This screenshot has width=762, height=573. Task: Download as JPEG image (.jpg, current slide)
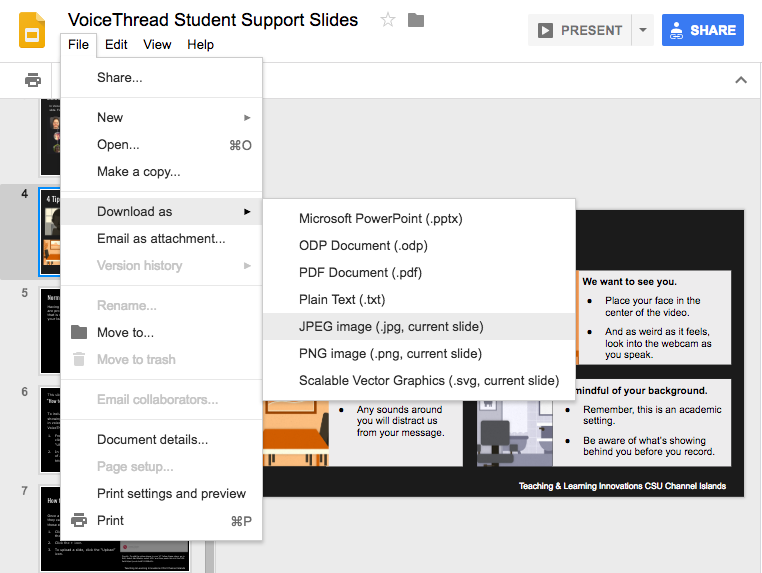[419, 327]
